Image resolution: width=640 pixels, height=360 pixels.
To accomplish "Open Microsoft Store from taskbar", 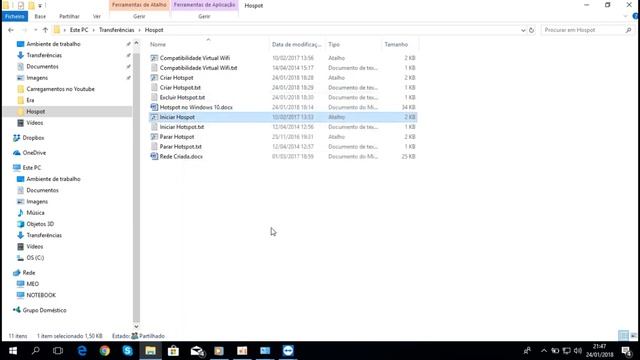I will coord(173,351).
